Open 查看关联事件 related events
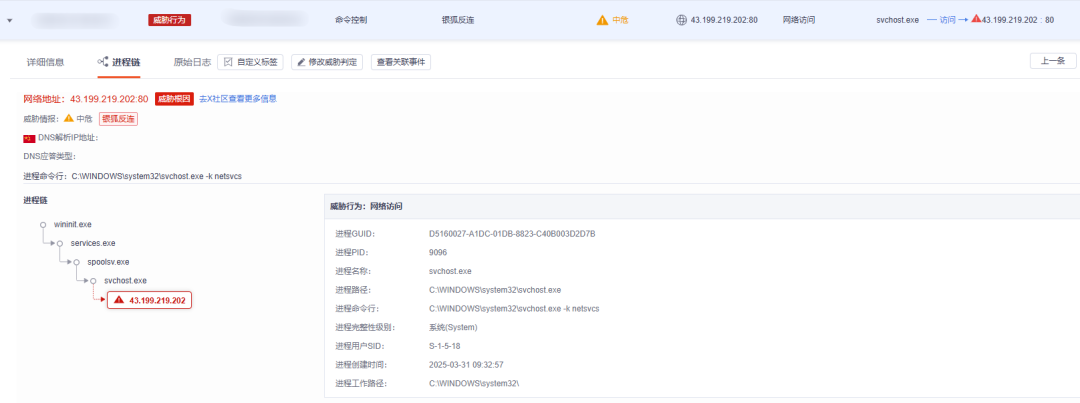 [400, 62]
